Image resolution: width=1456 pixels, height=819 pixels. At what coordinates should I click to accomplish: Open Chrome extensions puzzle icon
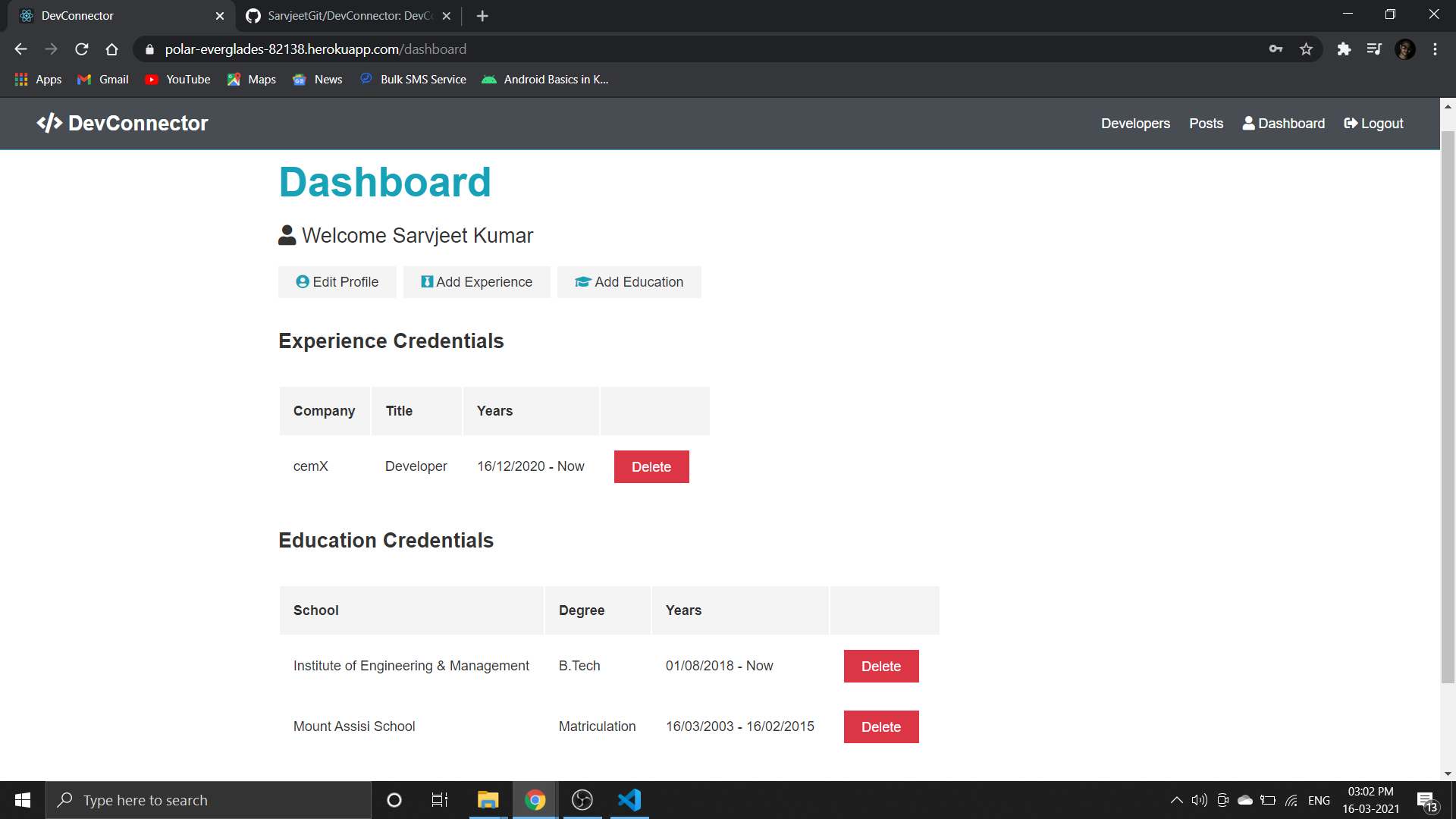coord(1344,49)
